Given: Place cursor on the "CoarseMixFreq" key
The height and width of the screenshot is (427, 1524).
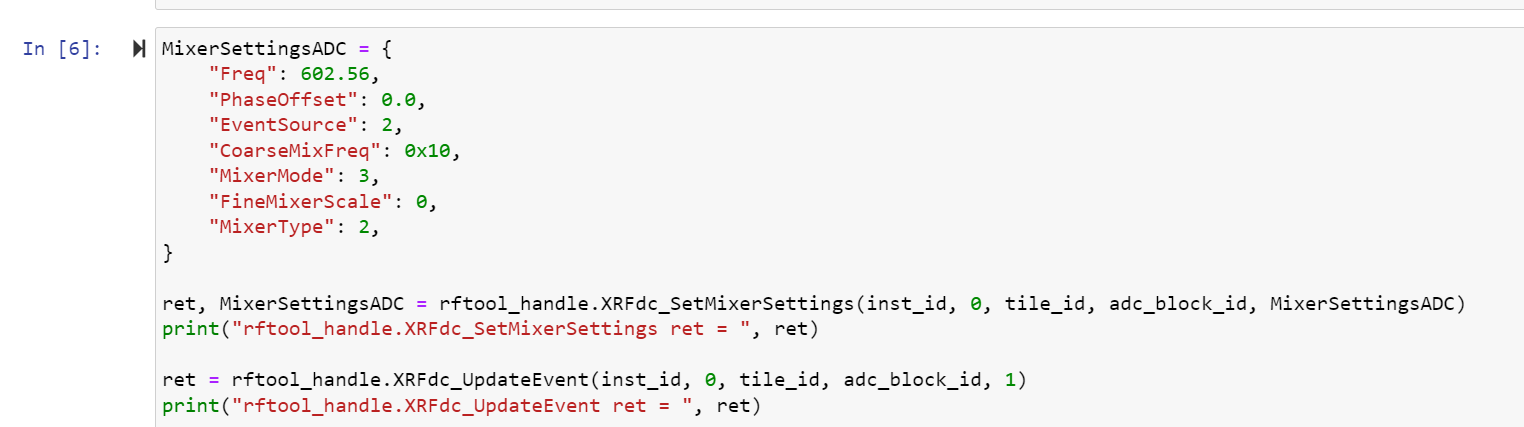Looking at the screenshot, I should (288, 152).
